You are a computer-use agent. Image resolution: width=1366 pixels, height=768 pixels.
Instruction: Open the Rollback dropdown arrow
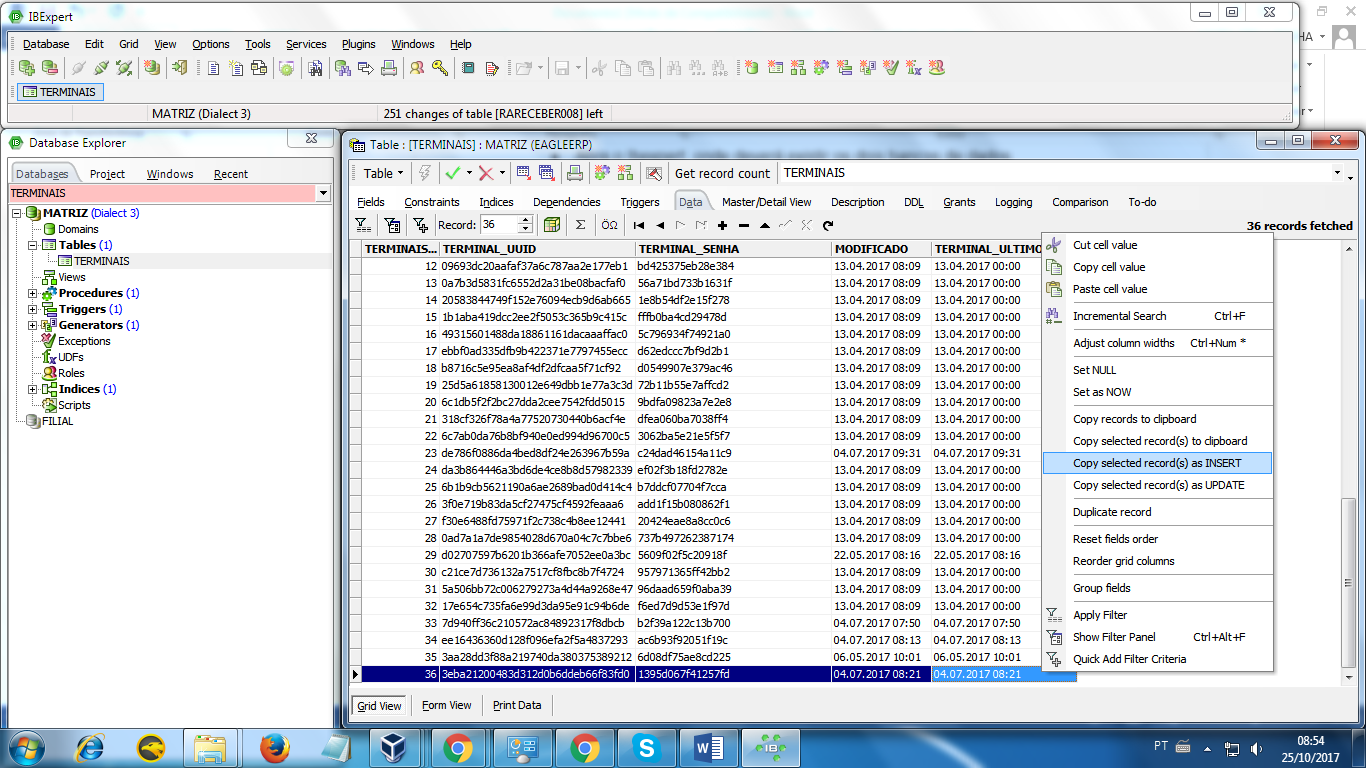tap(502, 173)
